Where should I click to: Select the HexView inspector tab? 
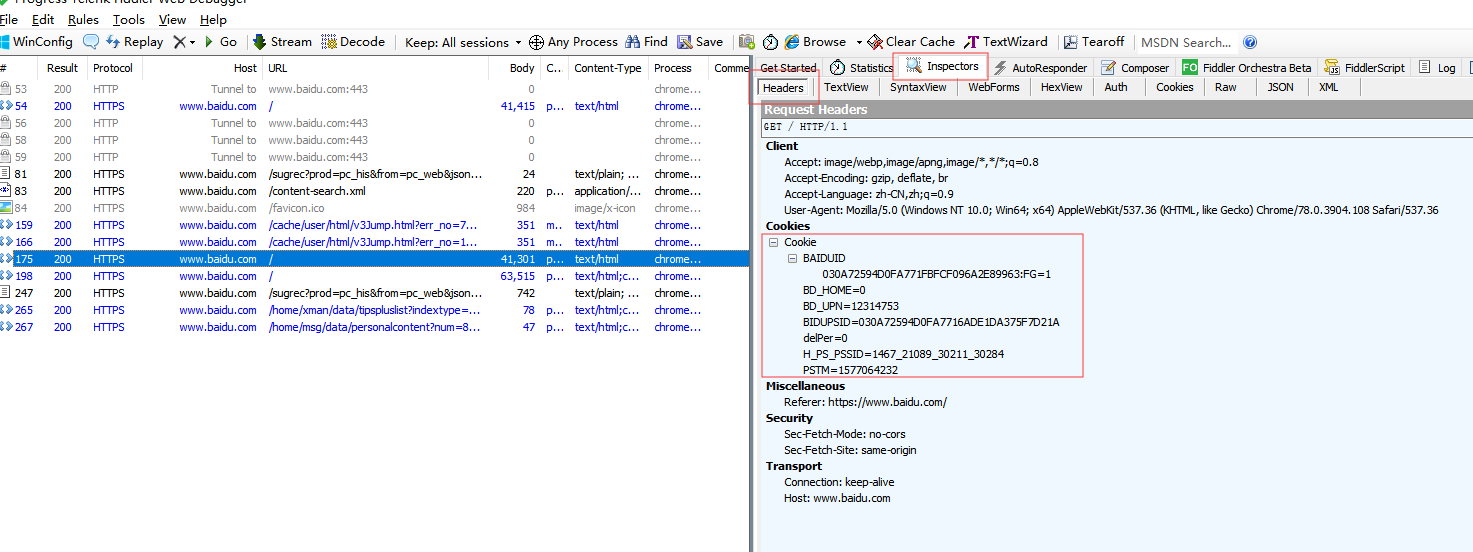pos(1061,87)
